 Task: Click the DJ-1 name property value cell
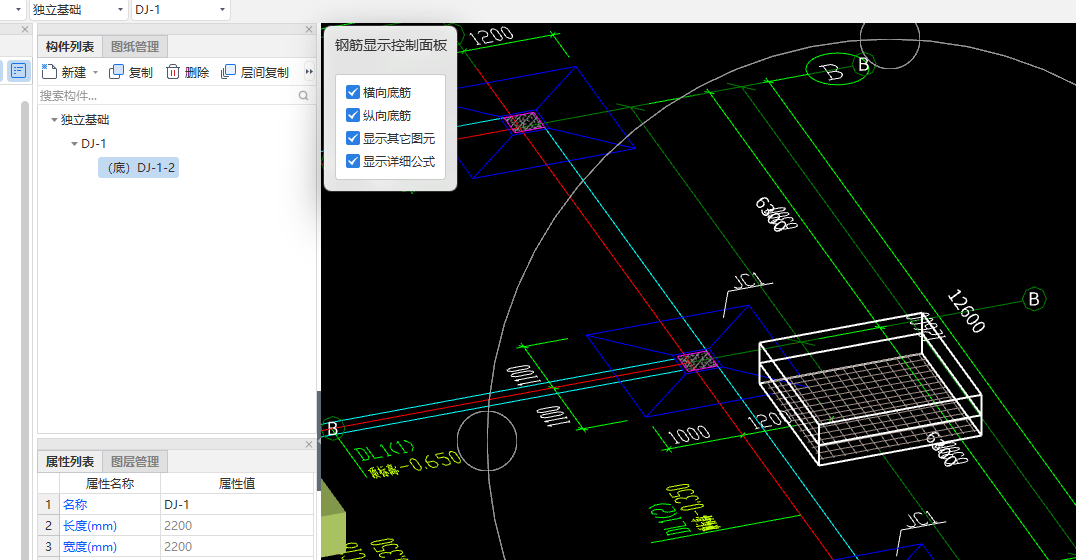pyautogui.click(x=237, y=504)
